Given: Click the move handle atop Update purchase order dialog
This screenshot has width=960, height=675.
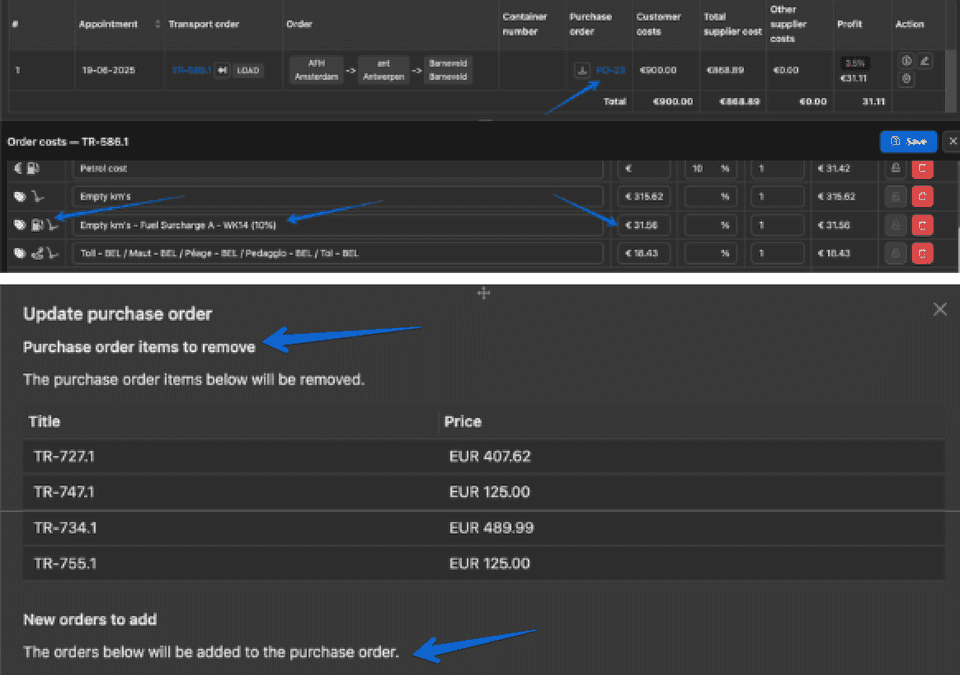Looking at the screenshot, I should (x=484, y=293).
